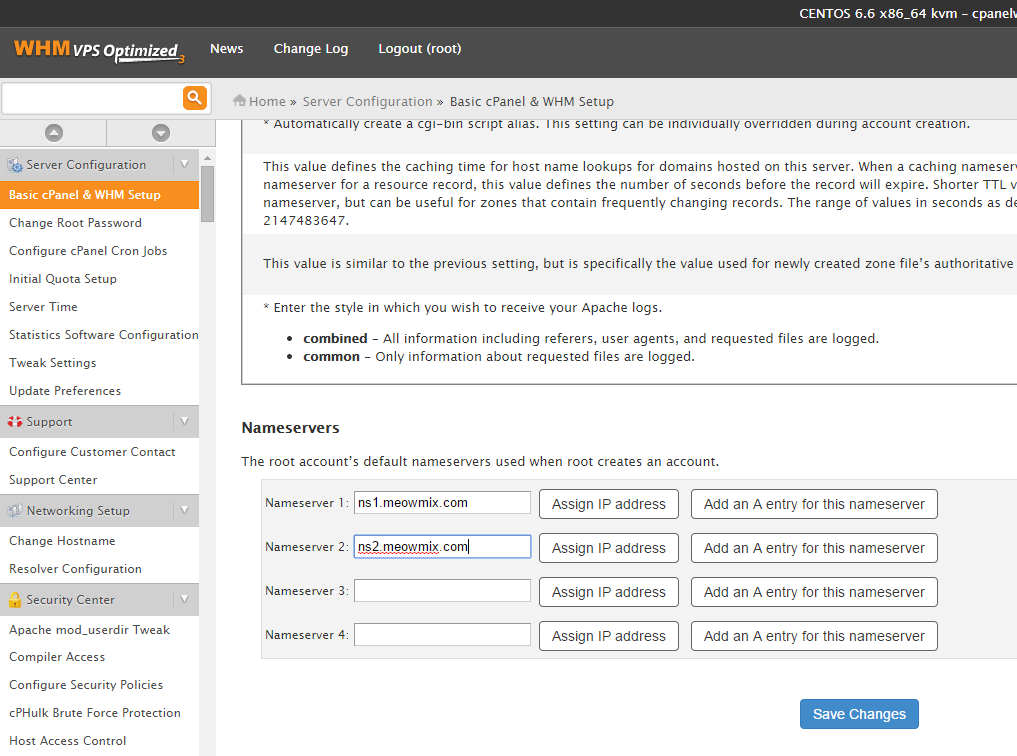This screenshot has height=756, width=1017.
Task: Open Tweak Settings
Action: [53, 362]
